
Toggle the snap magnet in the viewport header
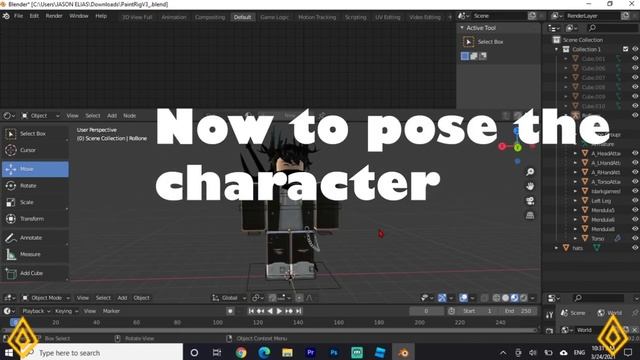coord(272,298)
